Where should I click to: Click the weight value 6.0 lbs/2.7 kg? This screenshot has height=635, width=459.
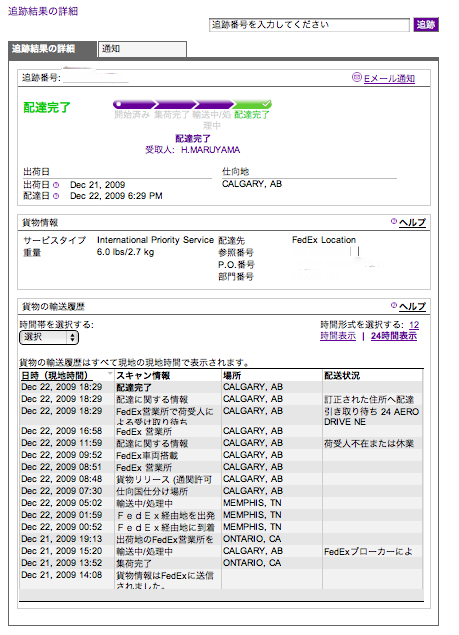pyautogui.click(x=125, y=252)
